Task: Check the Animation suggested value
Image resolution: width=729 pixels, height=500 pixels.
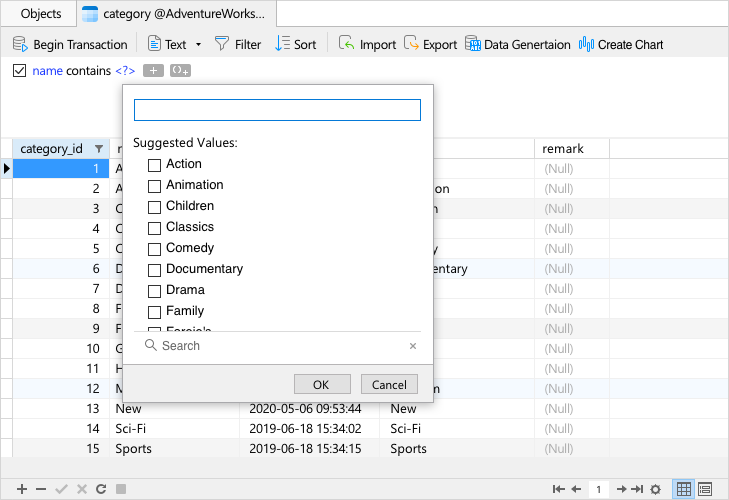Action: [154, 186]
